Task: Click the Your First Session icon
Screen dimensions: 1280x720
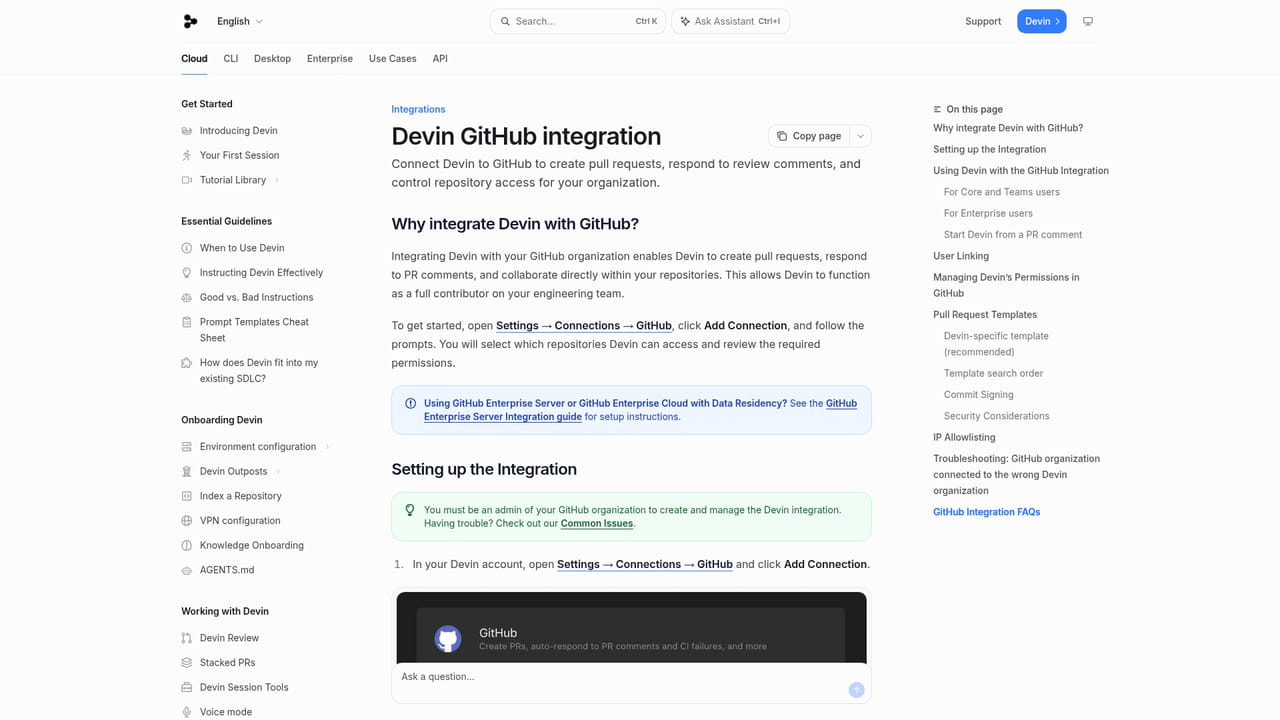Action: (x=187, y=155)
